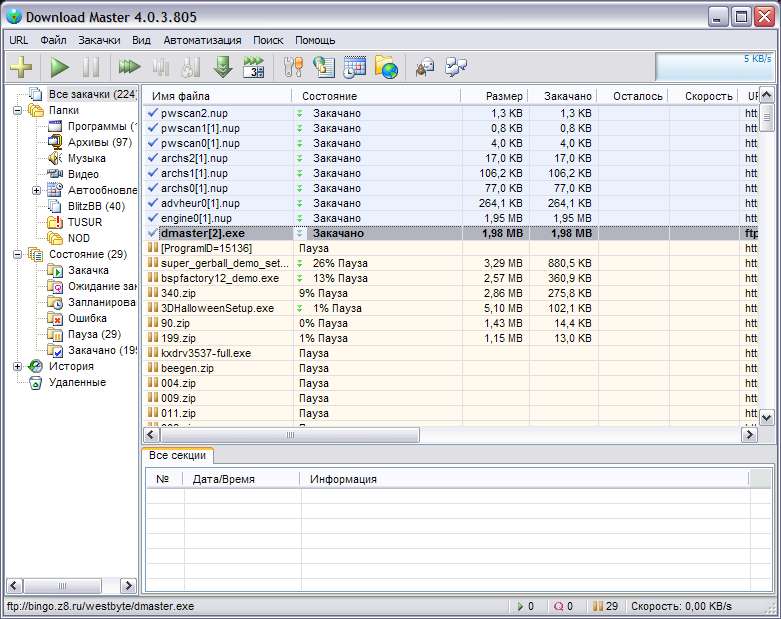Show downloads in Закачка state
The width and height of the screenshot is (781, 619).
click(x=88, y=270)
